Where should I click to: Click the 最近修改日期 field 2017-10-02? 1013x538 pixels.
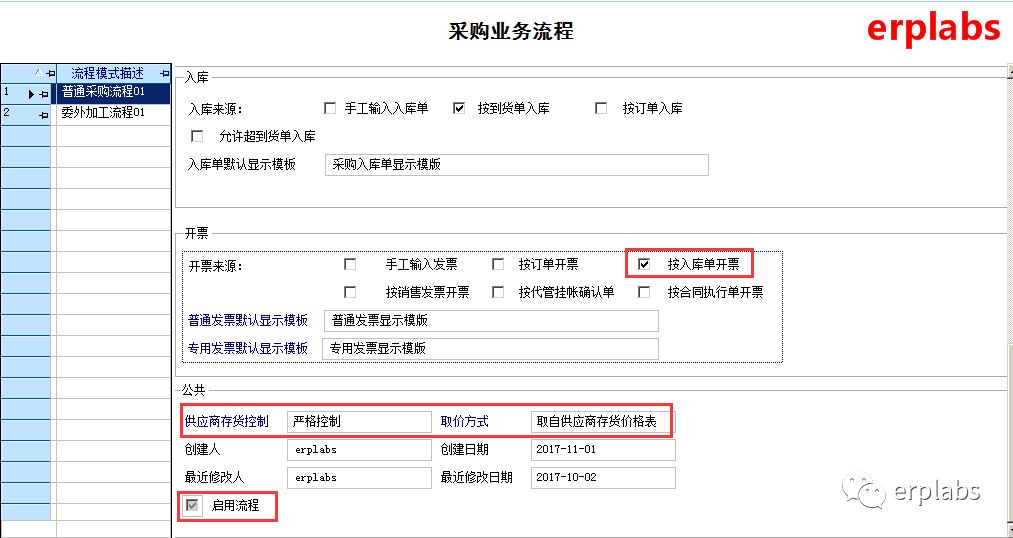point(603,478)
